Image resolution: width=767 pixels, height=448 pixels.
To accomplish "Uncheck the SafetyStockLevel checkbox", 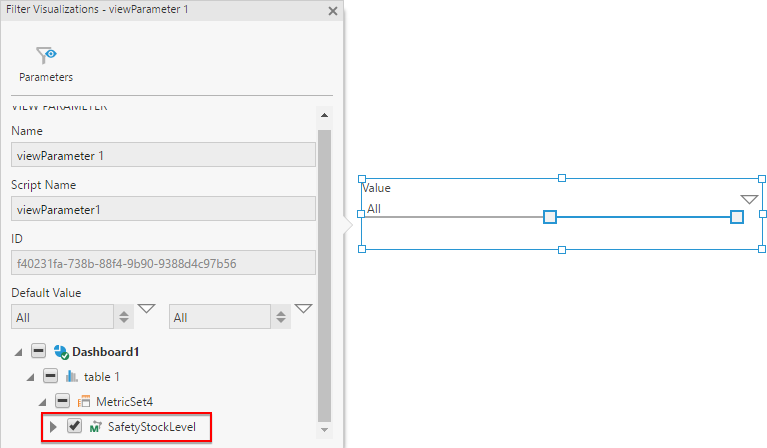I will 74,426.
